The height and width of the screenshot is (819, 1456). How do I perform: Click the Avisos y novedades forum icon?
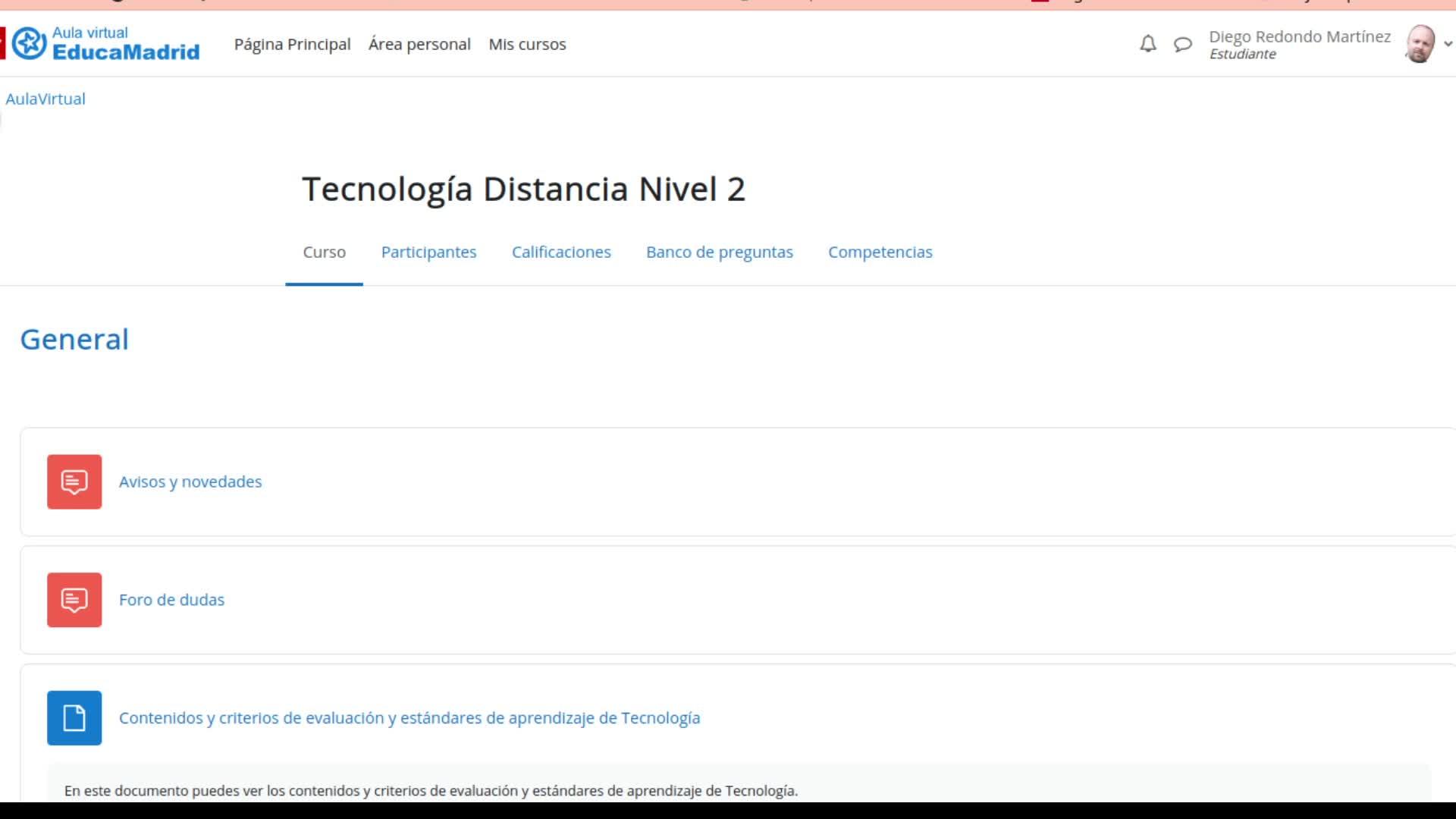point(74,482)
